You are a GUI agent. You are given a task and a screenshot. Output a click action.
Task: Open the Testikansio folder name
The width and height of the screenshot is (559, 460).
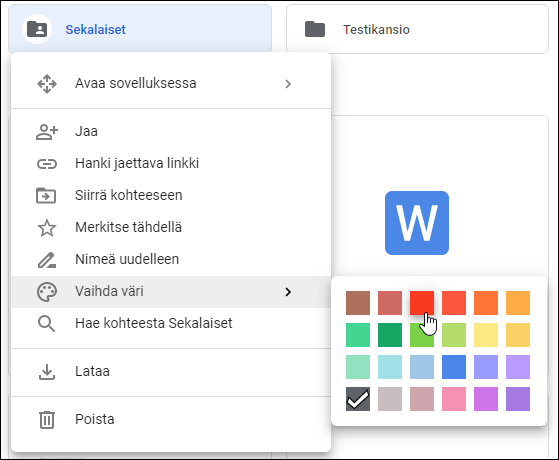pyautogui.click(x=376, y=30)
